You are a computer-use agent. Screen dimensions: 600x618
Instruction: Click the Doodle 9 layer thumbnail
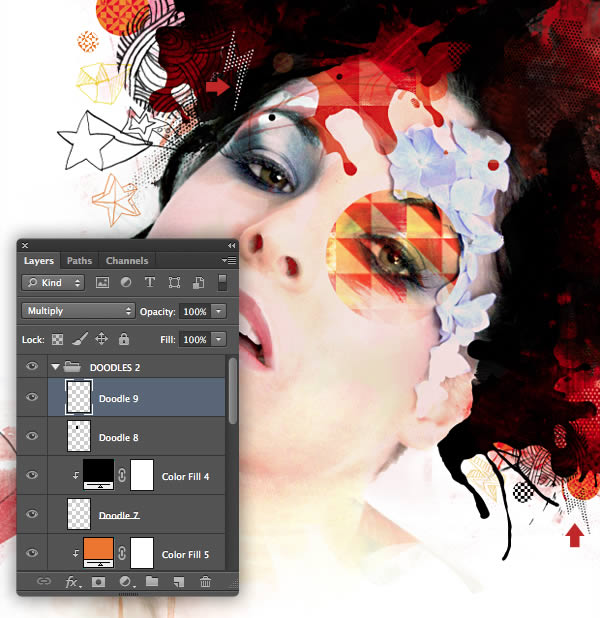click(79, 397)
